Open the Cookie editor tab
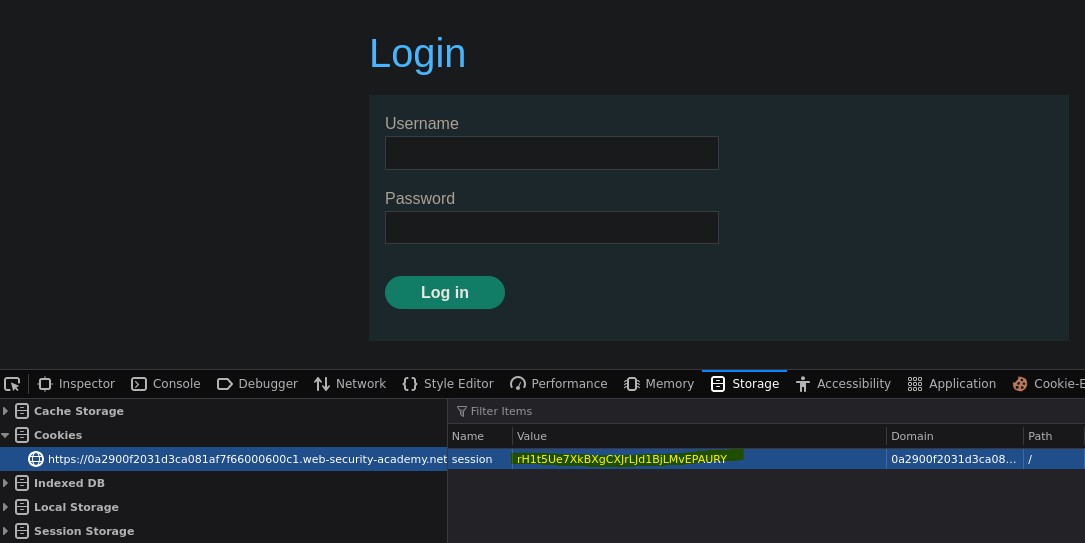Screen dimensions: 1085x543 click(1046, 384)
